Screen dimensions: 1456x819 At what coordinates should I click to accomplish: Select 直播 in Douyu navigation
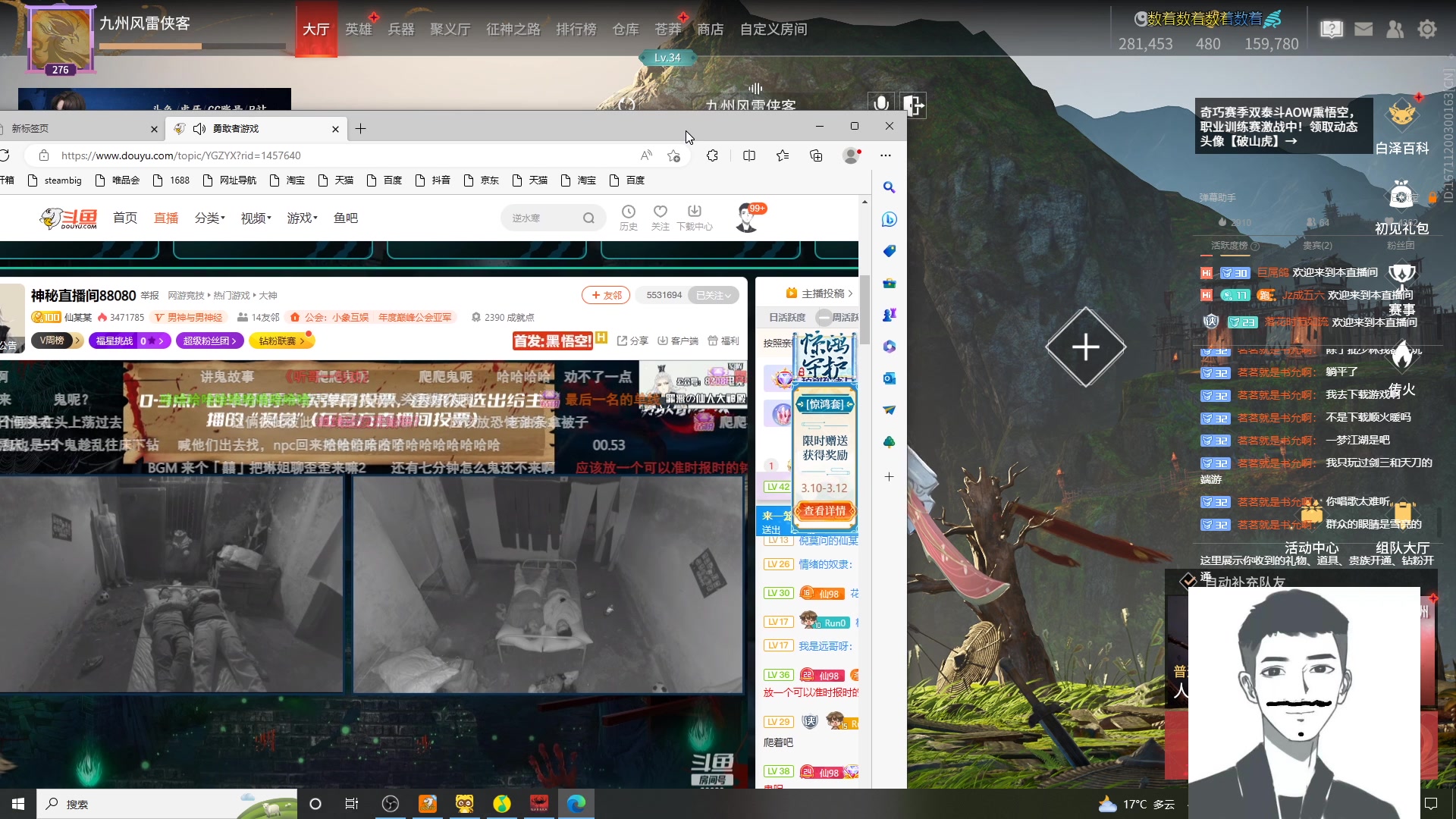click(166, 218)
